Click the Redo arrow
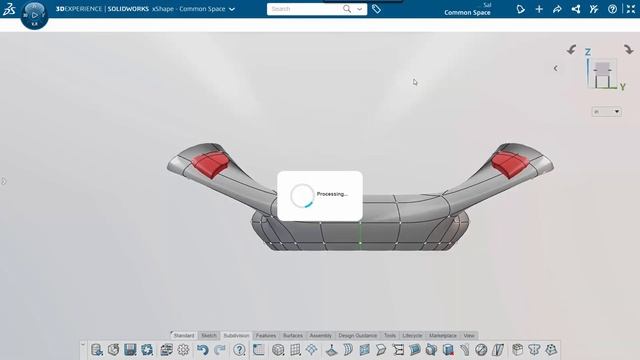 (x=220, y=350)
